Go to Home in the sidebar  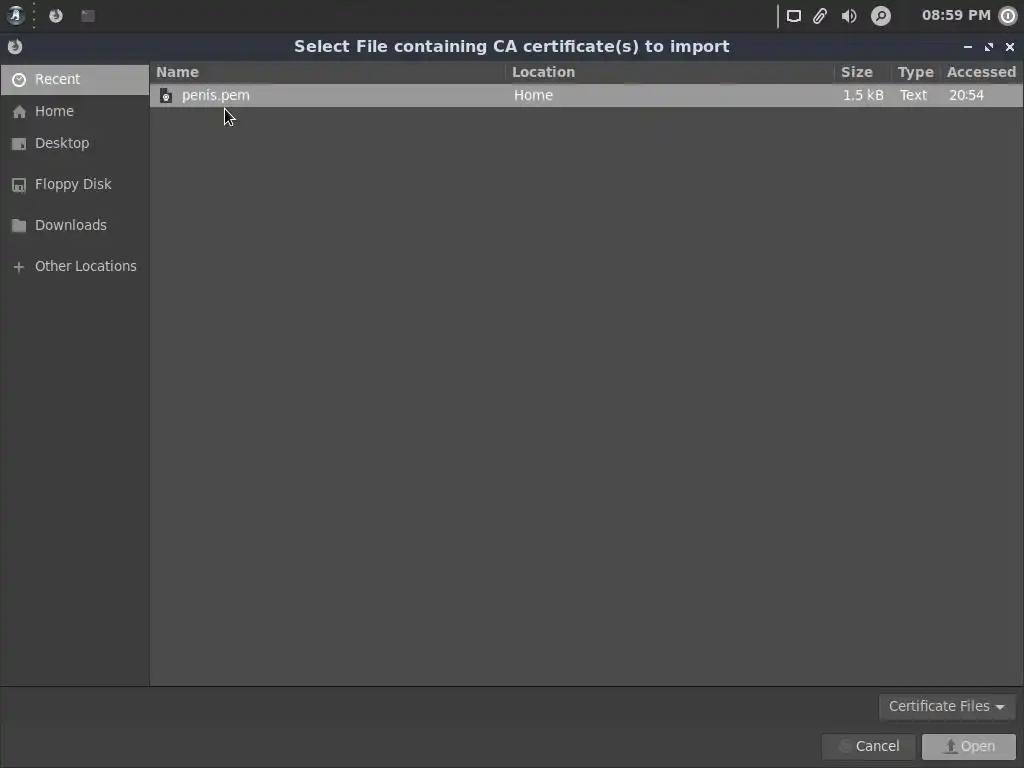(74, 112)
